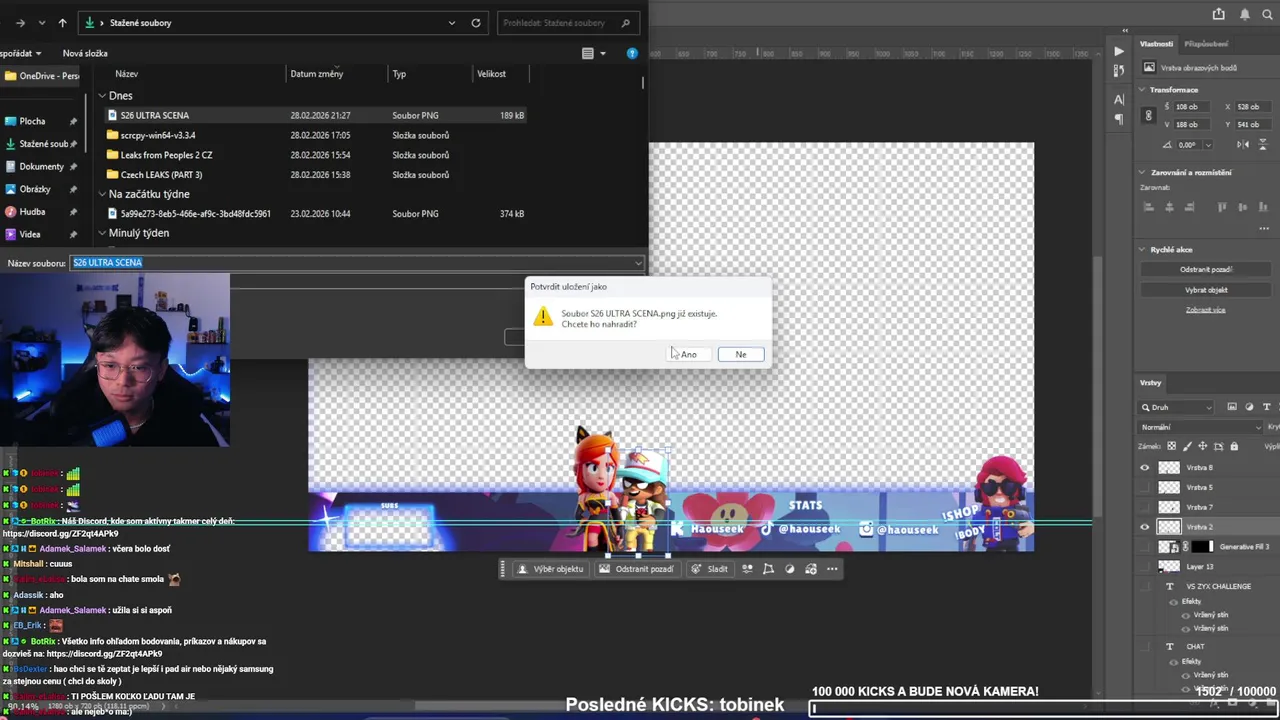This screenshot has width=1280, height=720.
Task: Show layer Generative Fill 3
Action: tap(1145, 547)
